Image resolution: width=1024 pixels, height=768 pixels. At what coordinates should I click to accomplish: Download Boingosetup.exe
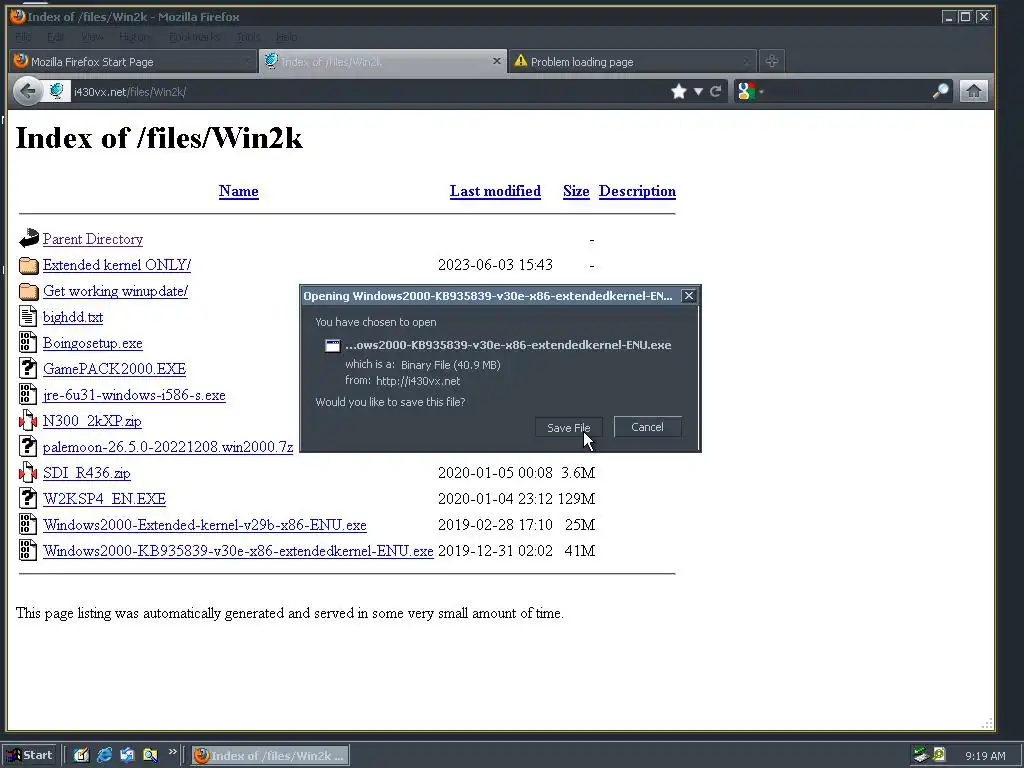click(x=93, y=344)
